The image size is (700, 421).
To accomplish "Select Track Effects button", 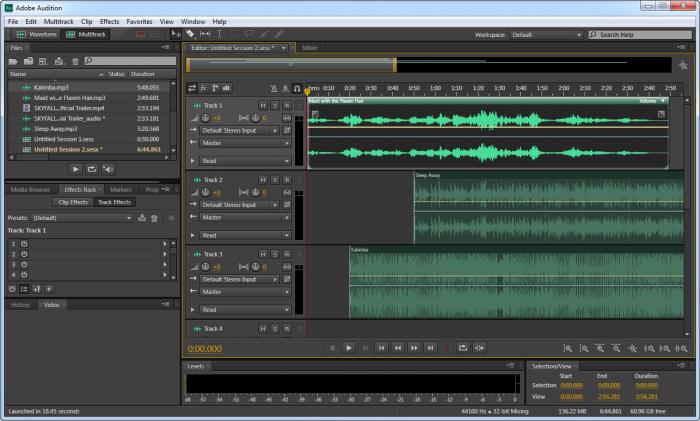I will pos(114,202).
